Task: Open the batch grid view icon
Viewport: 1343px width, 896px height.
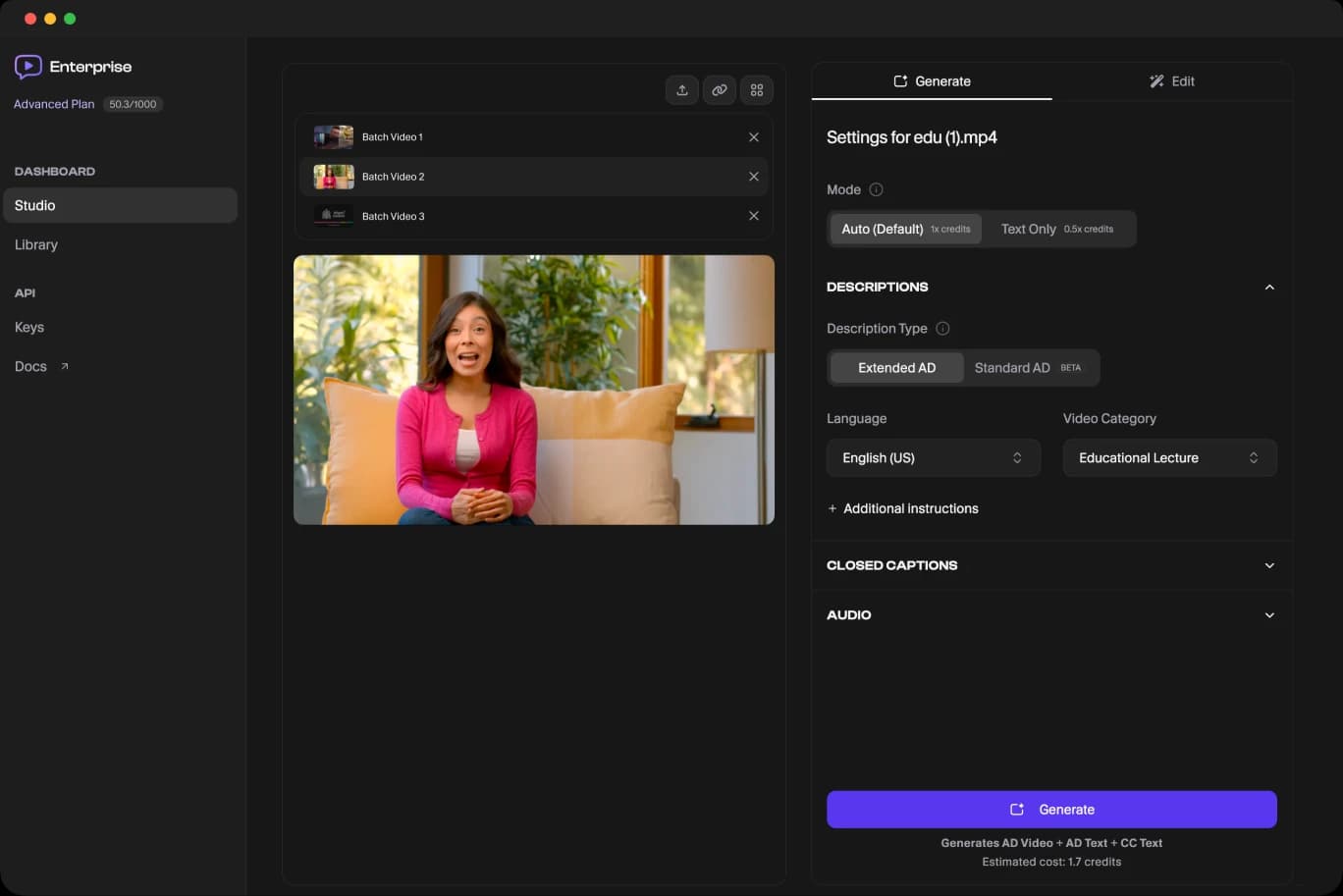Action: 756,89
